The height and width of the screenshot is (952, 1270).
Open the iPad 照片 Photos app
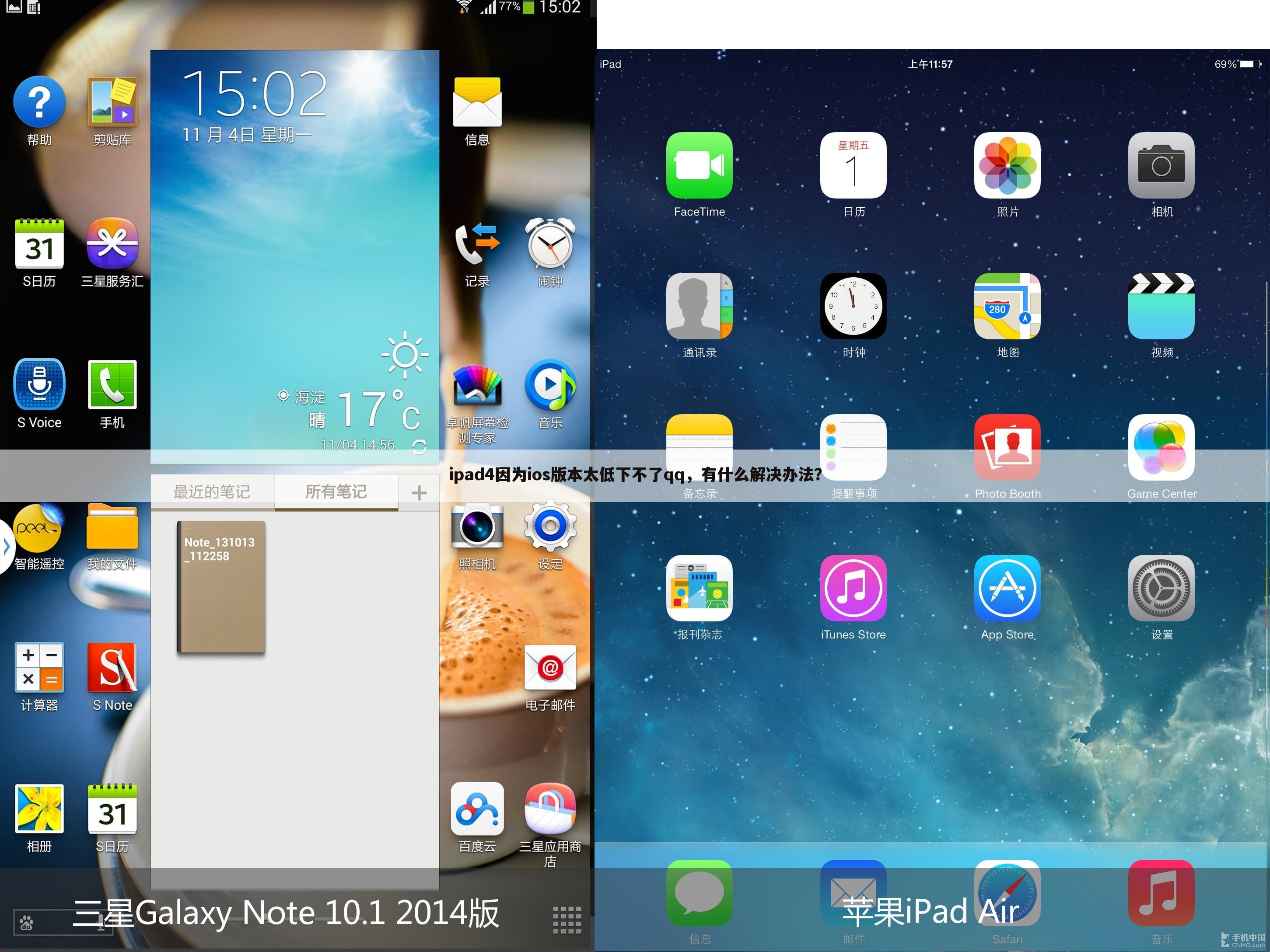tap(1007, 165)
